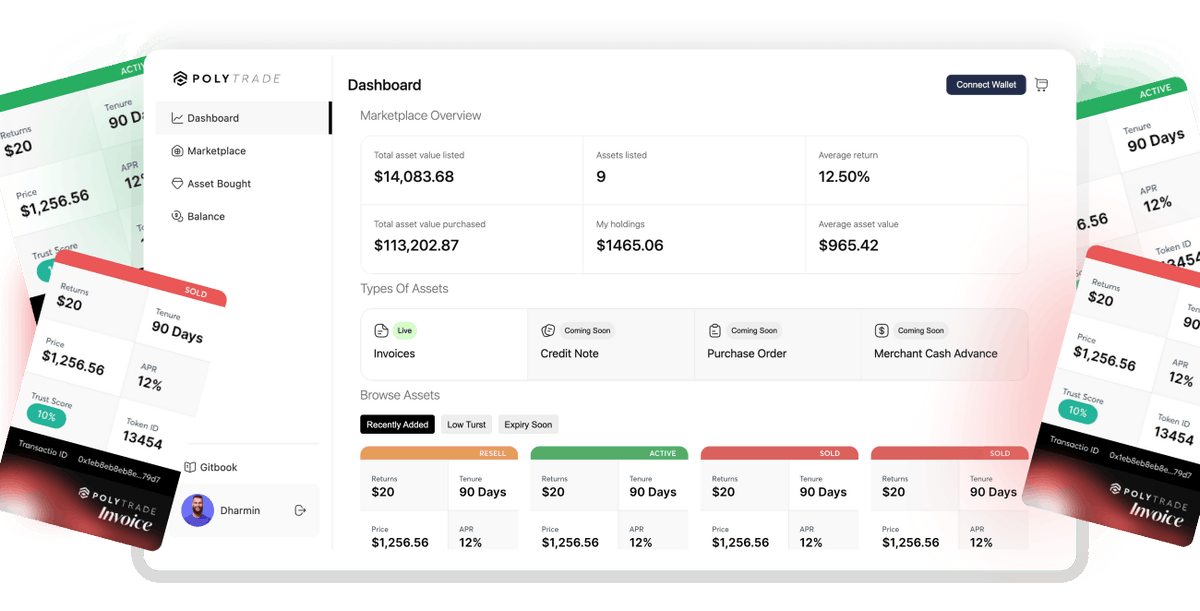Open the Merchant Cash Advance card

click(x=944, y=343)
